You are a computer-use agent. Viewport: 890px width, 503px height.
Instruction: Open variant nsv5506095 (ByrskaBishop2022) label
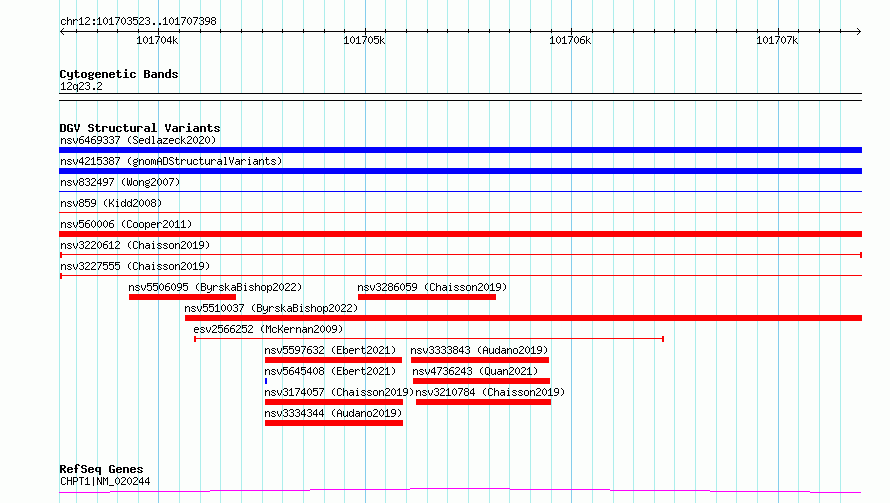tap(215, 287)
